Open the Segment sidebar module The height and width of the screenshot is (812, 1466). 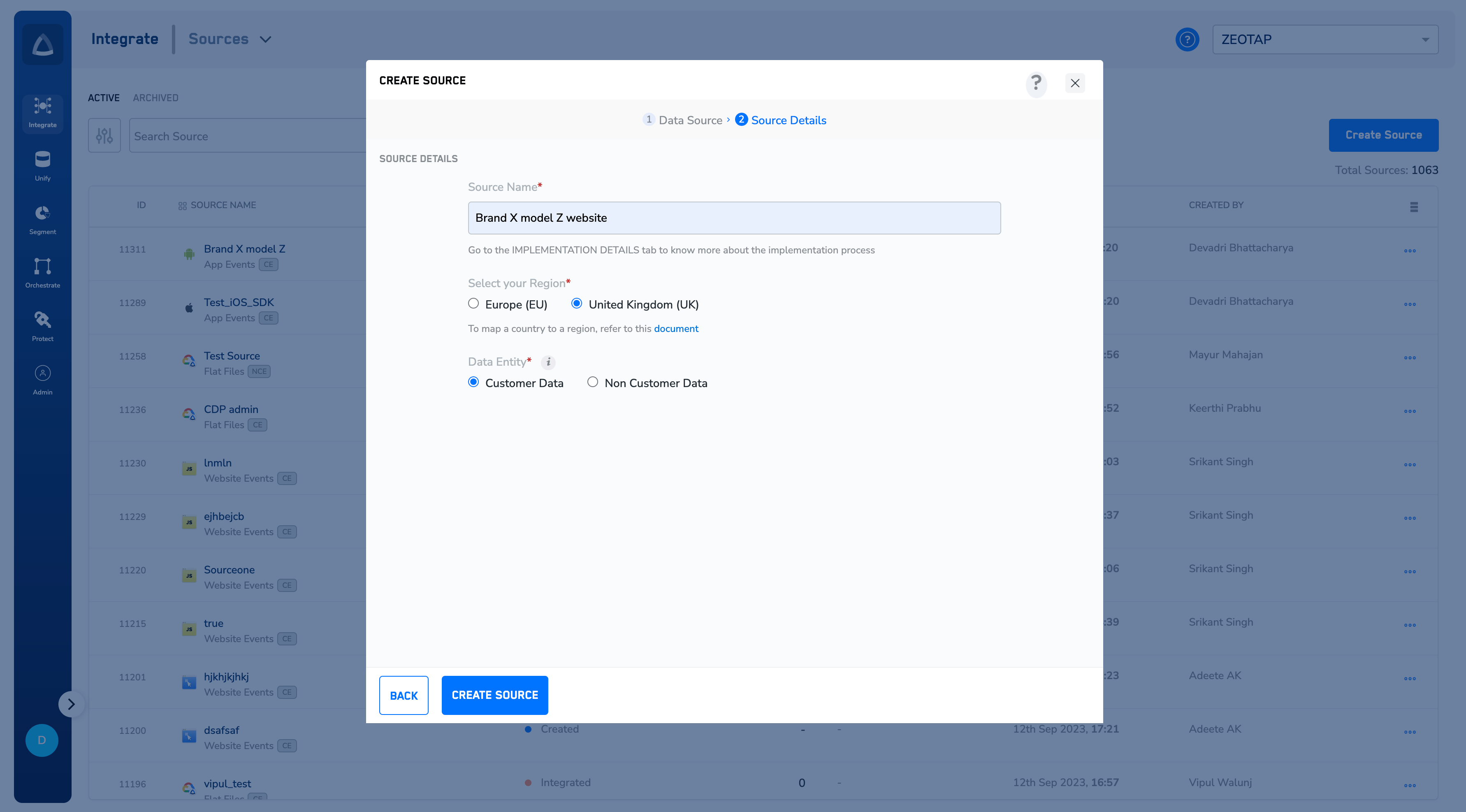click(x=43, y=220)
